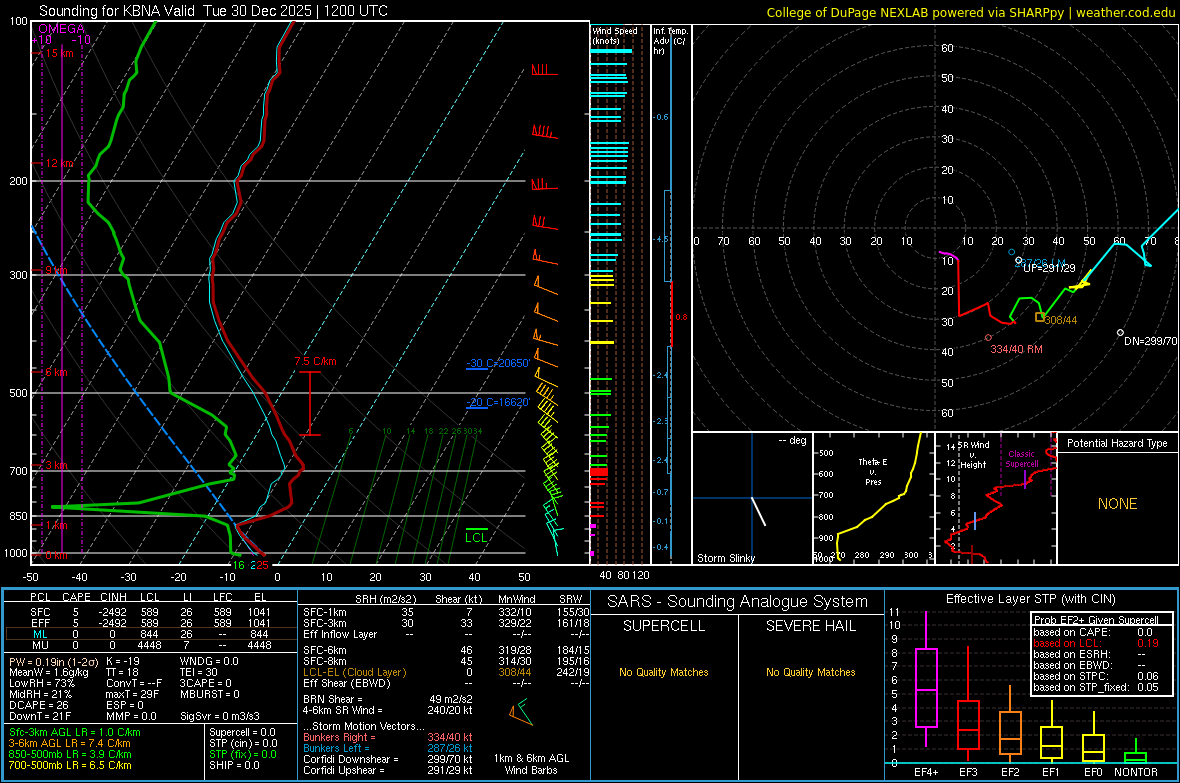
Task: Click the Corfidi Downshear vector row
Action: point(388,759)
